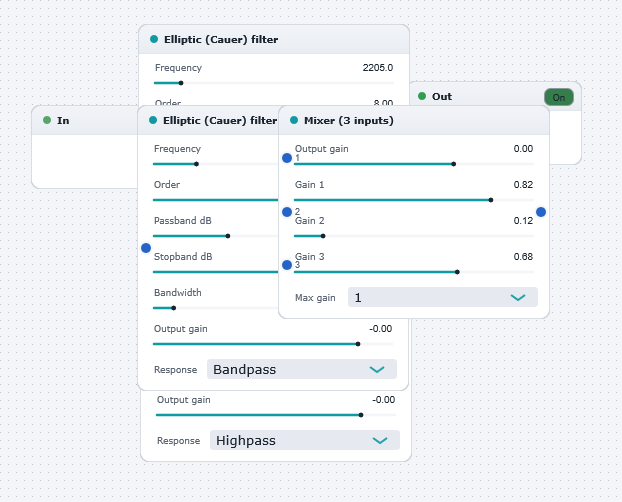
Task: Click the Bandpass filter's left input port
Action: (x=146, y=248)
